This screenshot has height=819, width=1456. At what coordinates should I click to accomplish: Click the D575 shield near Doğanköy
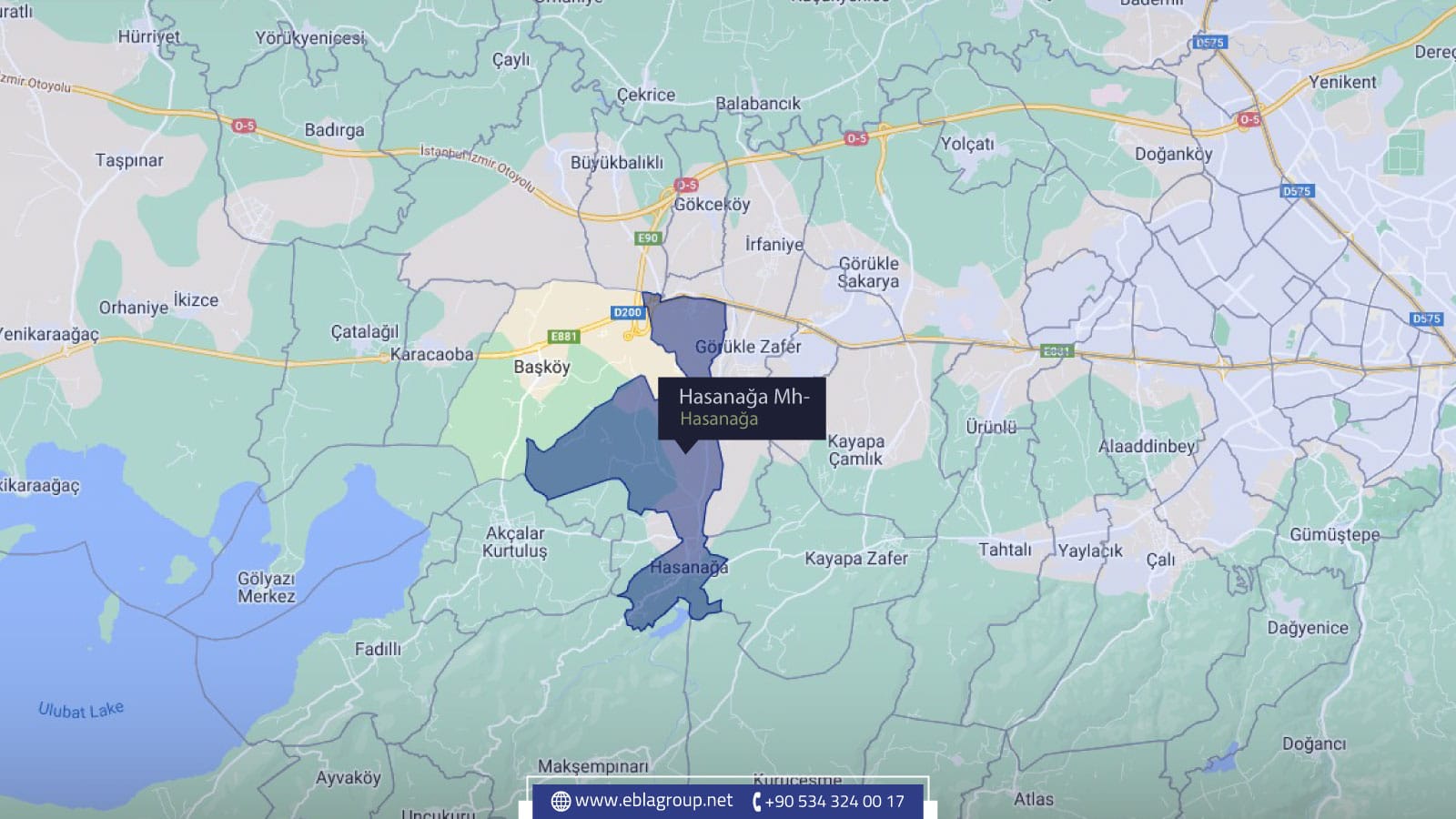[x=1296, y=191]
